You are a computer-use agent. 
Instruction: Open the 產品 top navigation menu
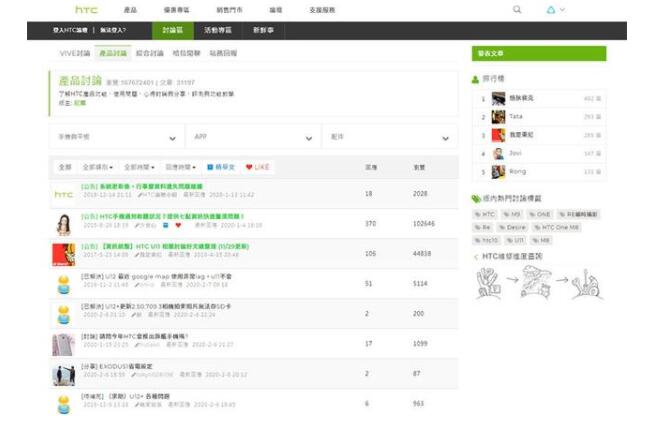coord(130,10)
